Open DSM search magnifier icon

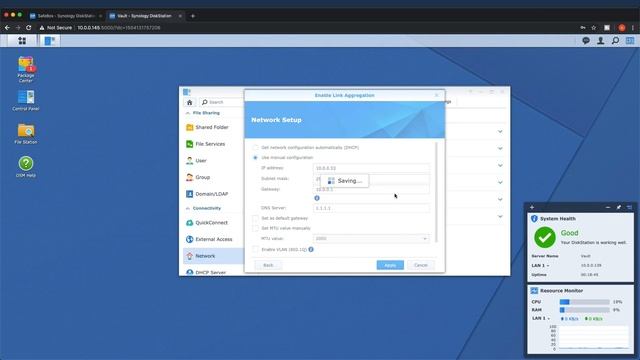[x=615, y=40]
